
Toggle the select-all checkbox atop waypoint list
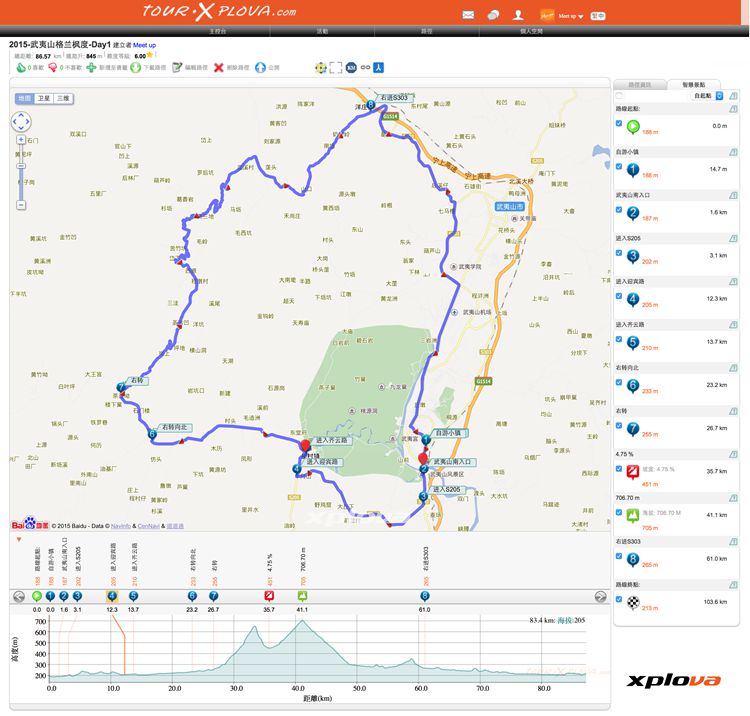click(x=620, y=96)
